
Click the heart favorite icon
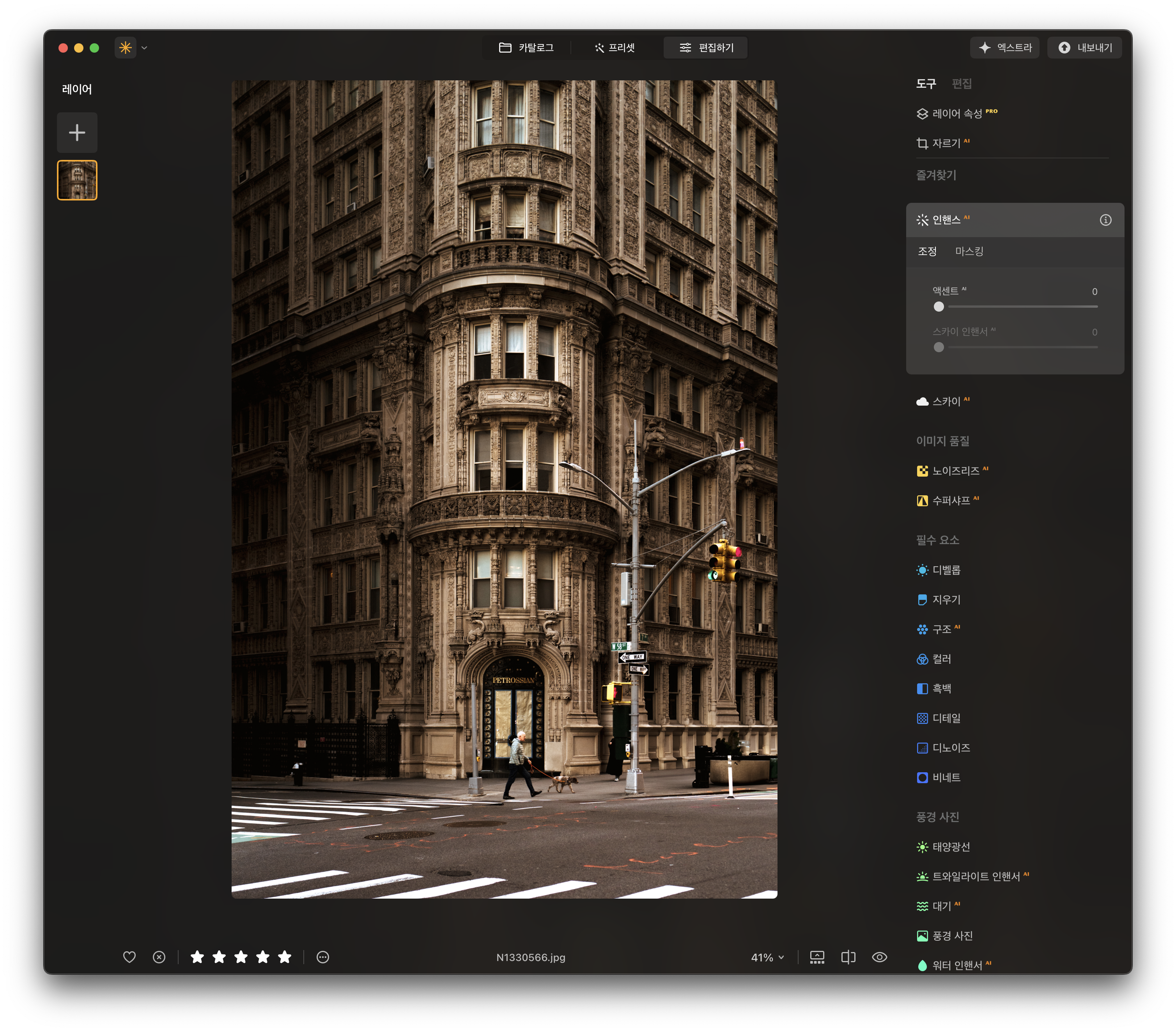point(129,957)
